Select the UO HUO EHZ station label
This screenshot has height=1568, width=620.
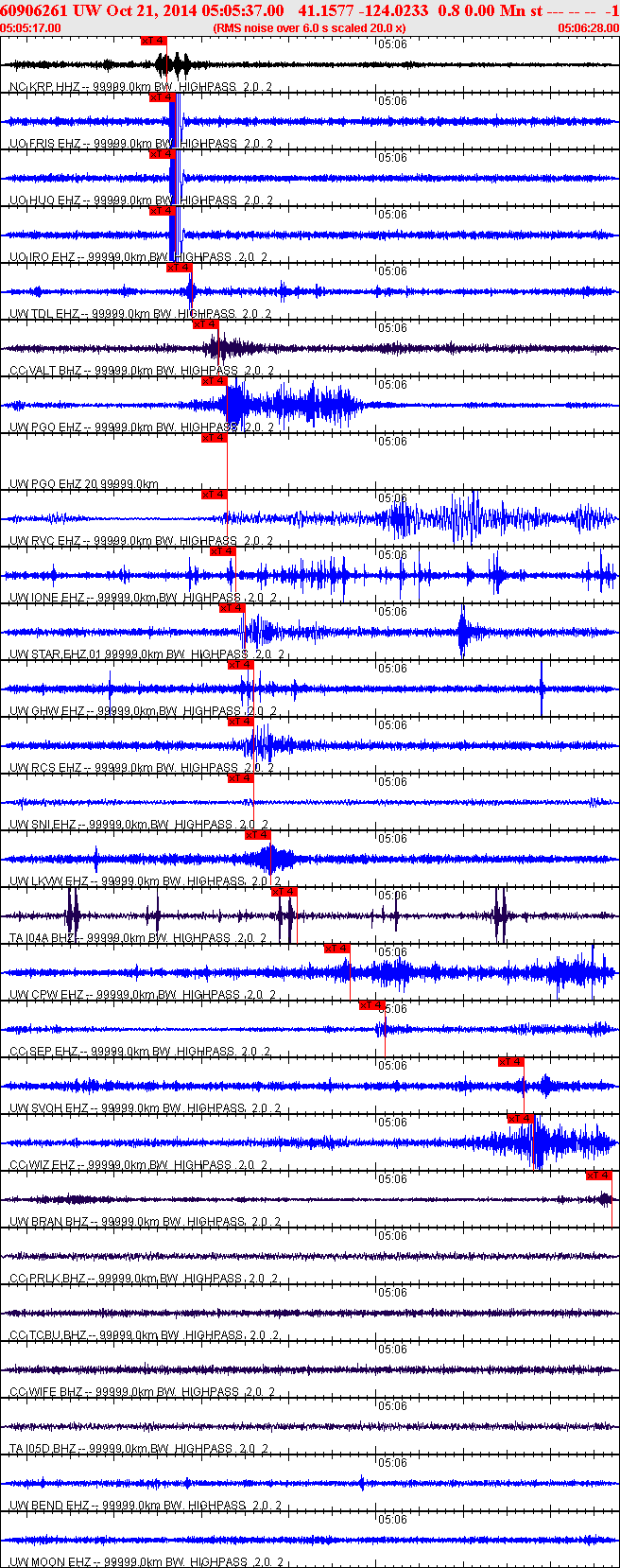(x=141, y=200)
